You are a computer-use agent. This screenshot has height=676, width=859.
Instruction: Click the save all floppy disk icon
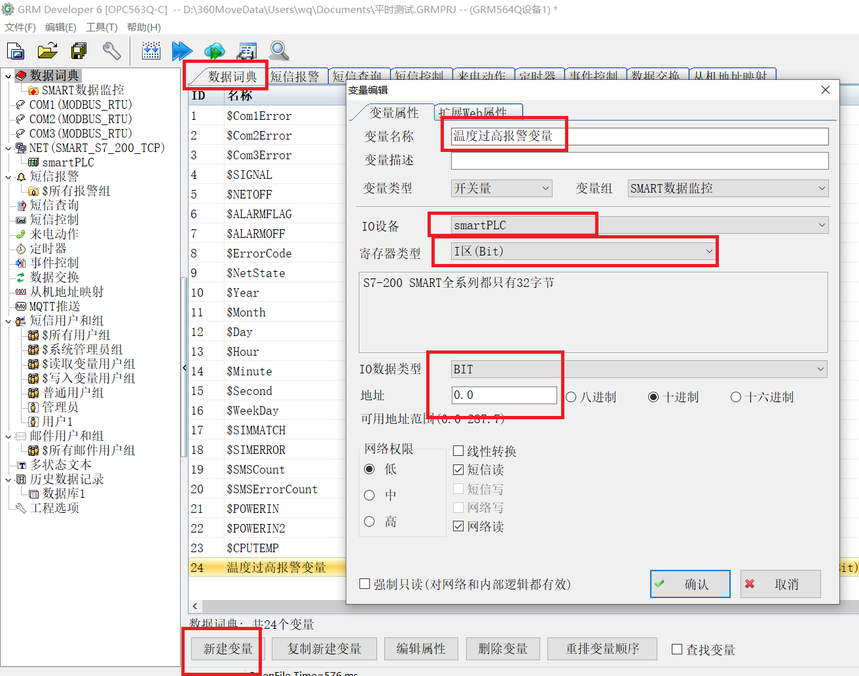click(79, 51)
